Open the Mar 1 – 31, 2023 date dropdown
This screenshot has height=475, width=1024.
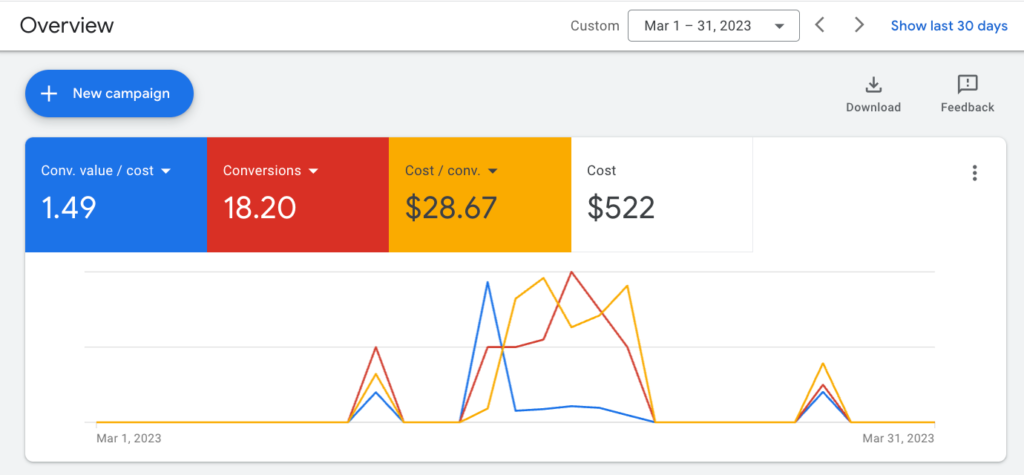[x=713, y=26]
